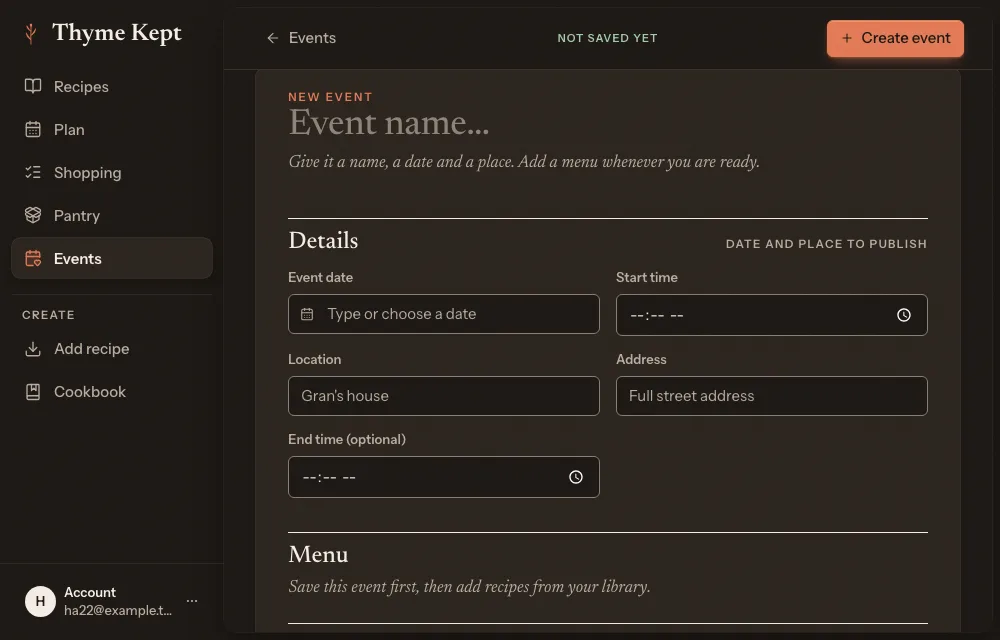Viewport: 1000px width, 640px height.
Task: Click the CREATE sidebar section label
Action: [x=48, y=315]
